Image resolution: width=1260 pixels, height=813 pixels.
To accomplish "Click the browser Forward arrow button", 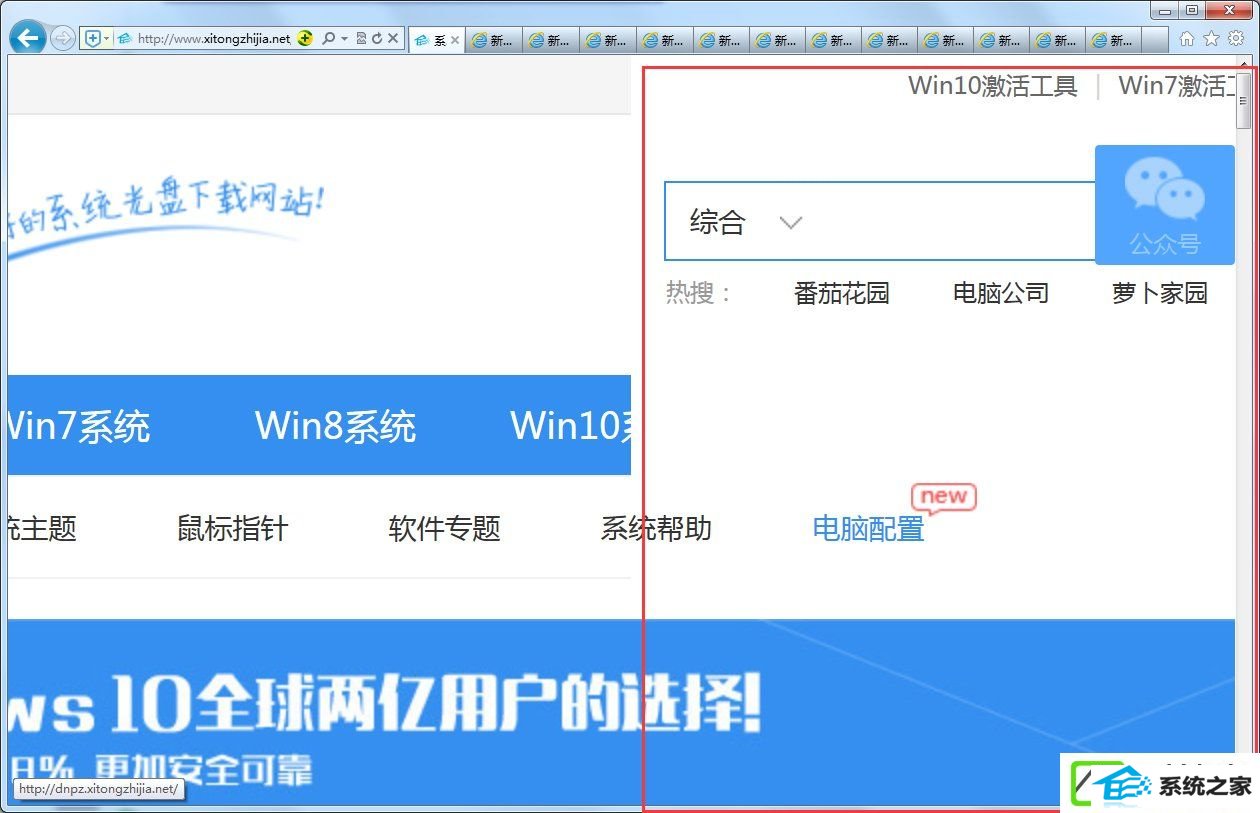I will point(63,38).
